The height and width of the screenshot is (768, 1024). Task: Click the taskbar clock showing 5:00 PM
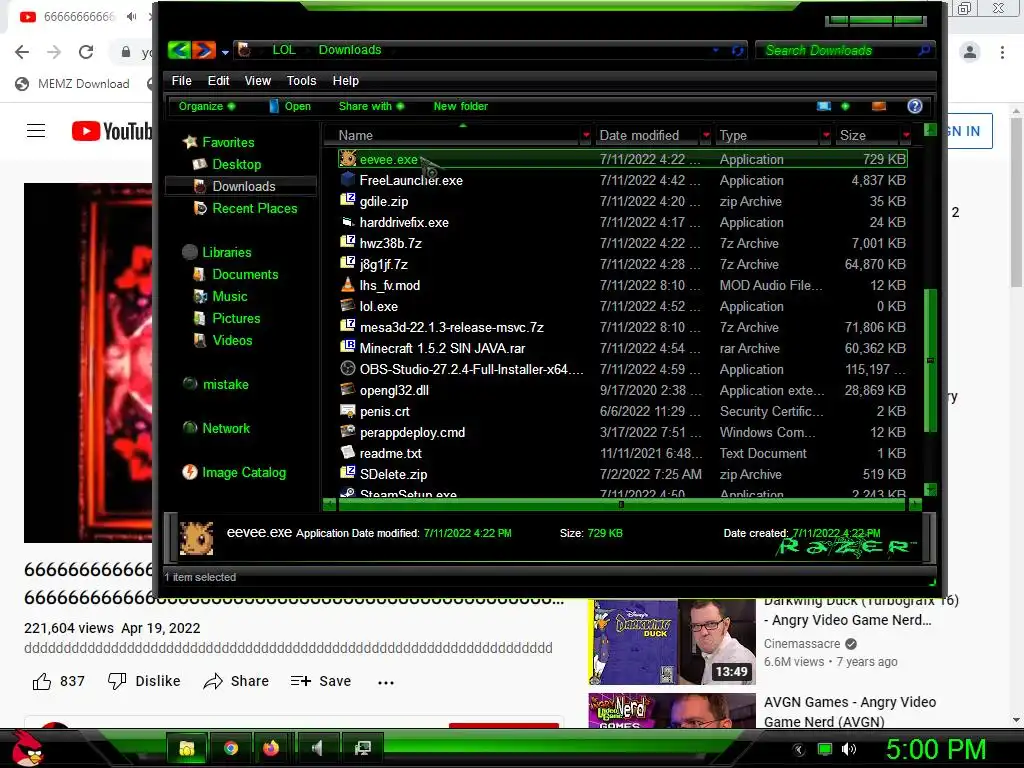click(935, 749)
